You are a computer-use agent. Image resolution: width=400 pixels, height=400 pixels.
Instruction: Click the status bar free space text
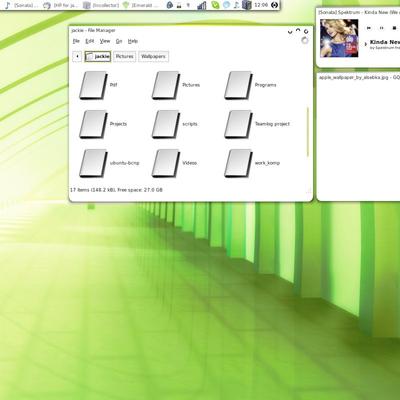140,190
